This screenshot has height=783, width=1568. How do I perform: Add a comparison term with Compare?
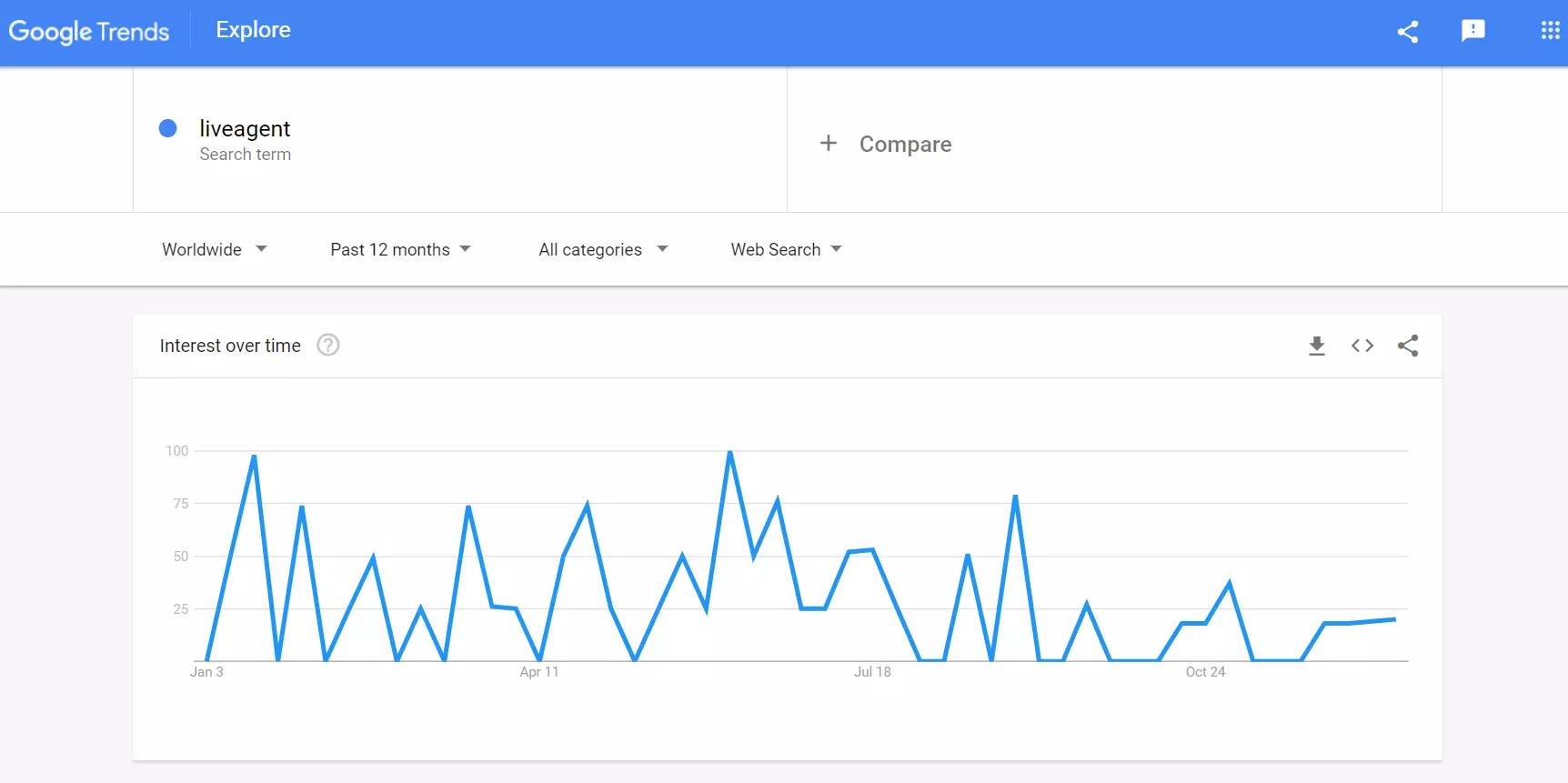tap(905, 144)
